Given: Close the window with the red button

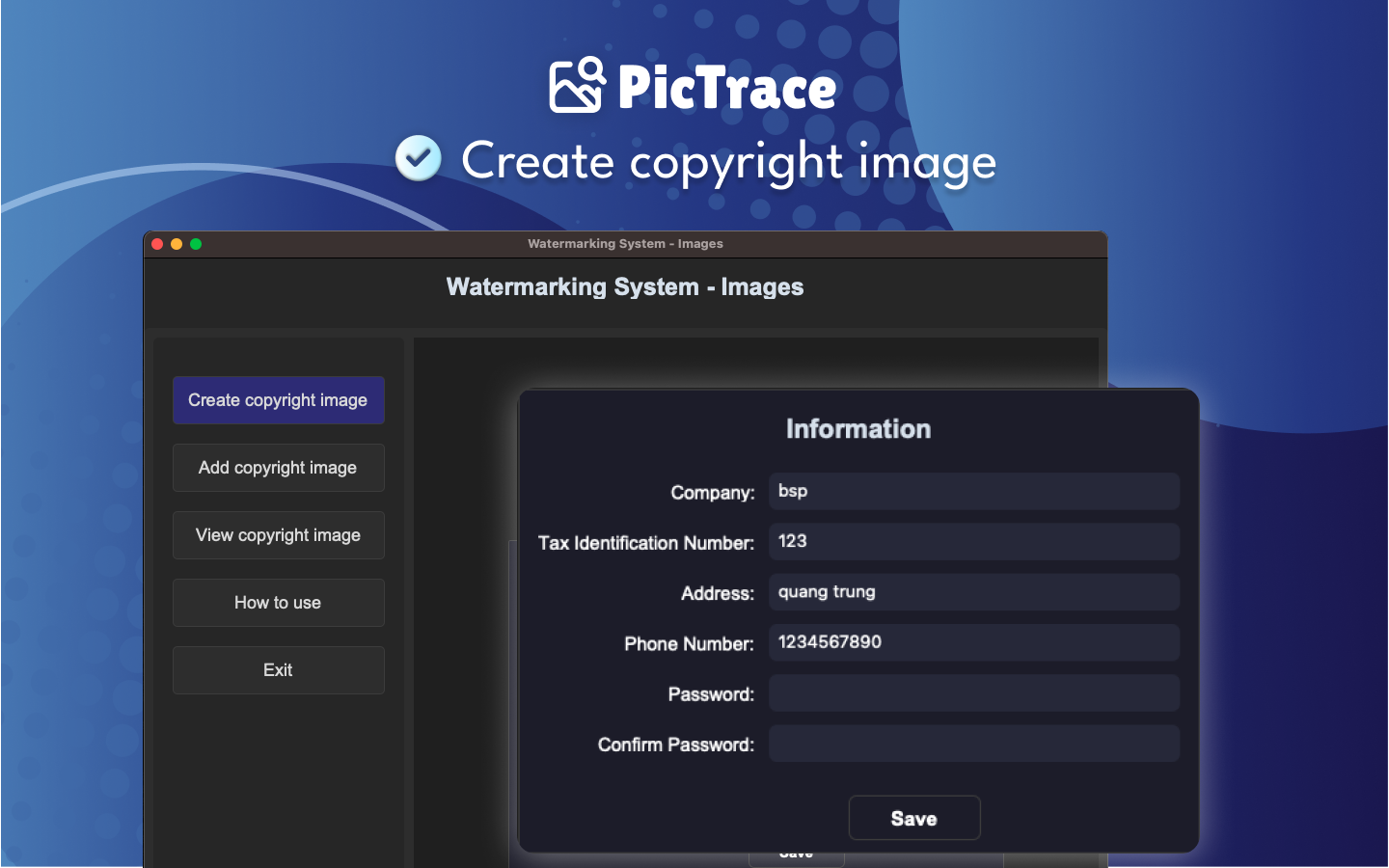Looking at the screenshot, I should pos(157,244).
